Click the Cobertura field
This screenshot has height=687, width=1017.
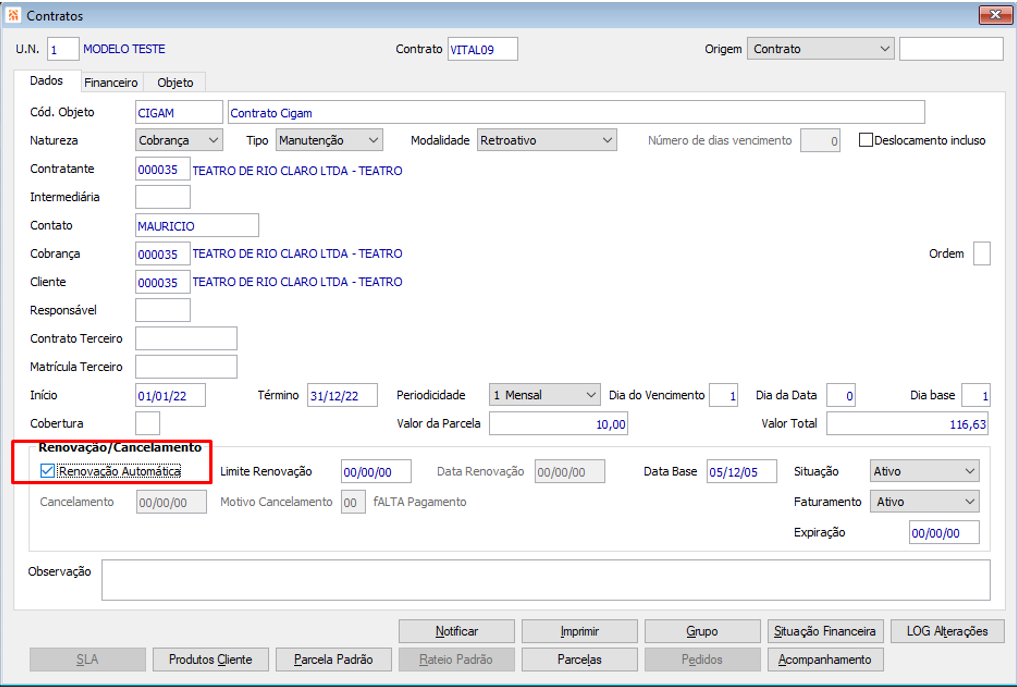point(147,424)
